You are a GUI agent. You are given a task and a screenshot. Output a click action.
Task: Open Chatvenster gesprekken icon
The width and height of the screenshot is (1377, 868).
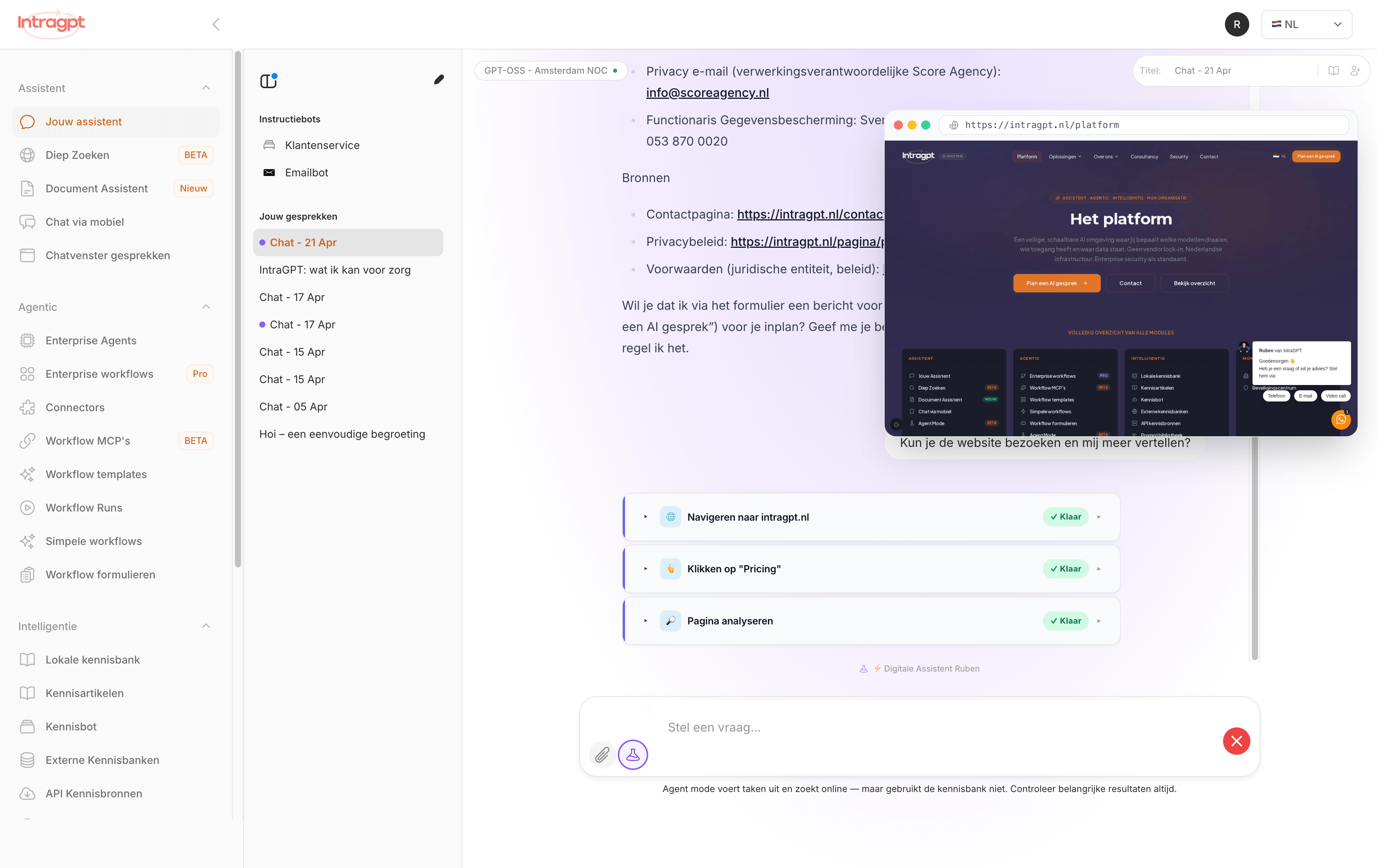tap(27, 256)
